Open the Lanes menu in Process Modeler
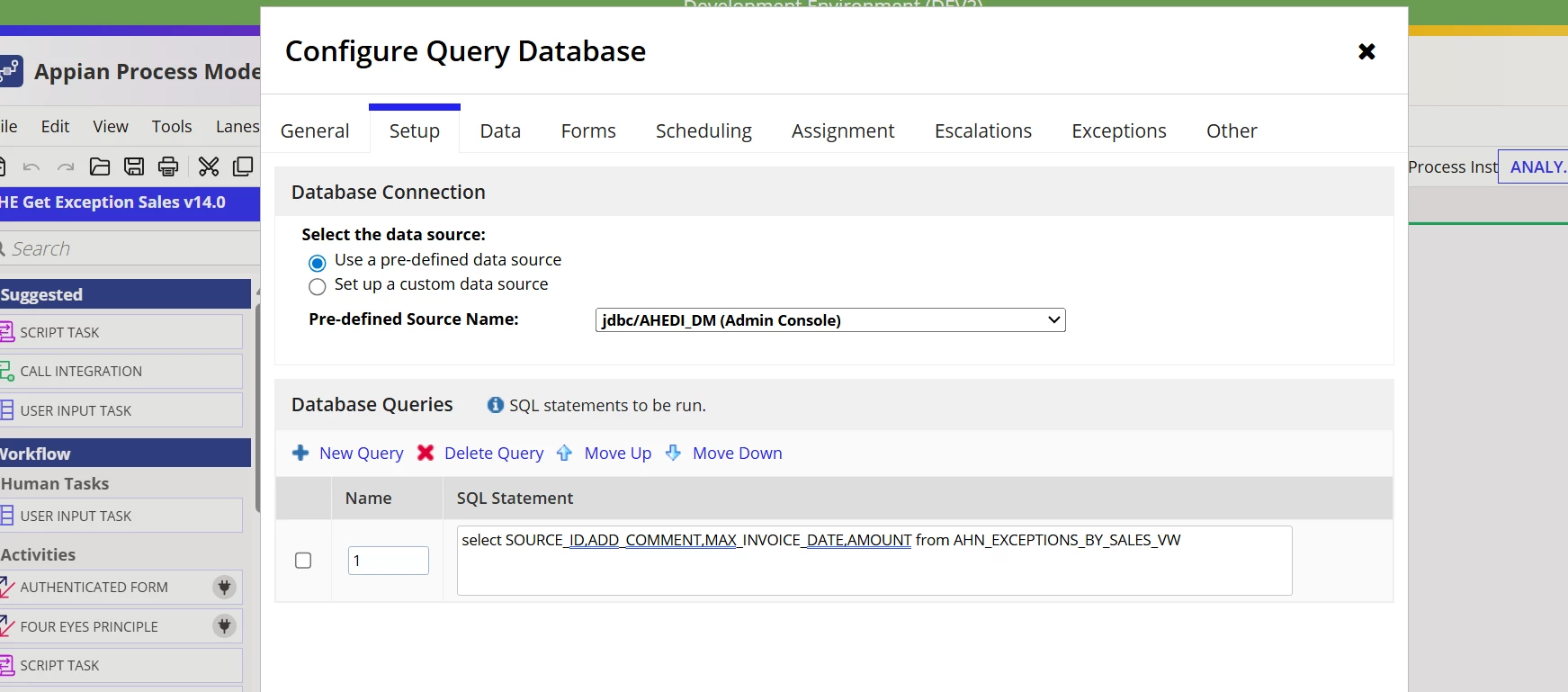The image size is (1568, 692). [x=237, y=127]
